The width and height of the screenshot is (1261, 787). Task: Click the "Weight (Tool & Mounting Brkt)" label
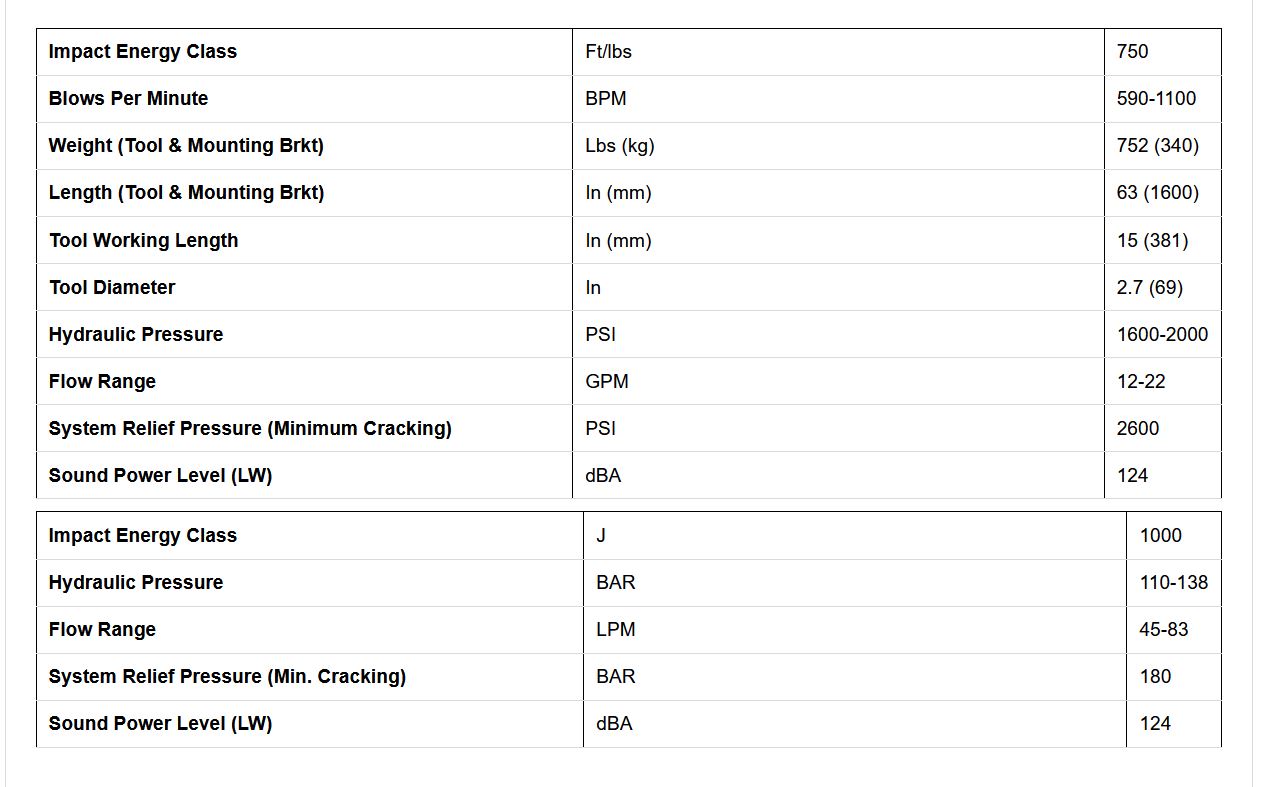coord(186,146)
